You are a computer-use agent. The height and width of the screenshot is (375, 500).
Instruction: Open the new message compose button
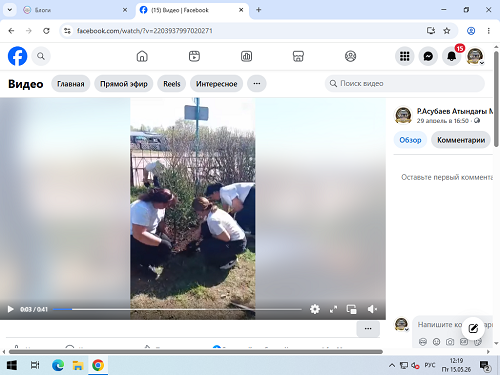tap(473, 328)
